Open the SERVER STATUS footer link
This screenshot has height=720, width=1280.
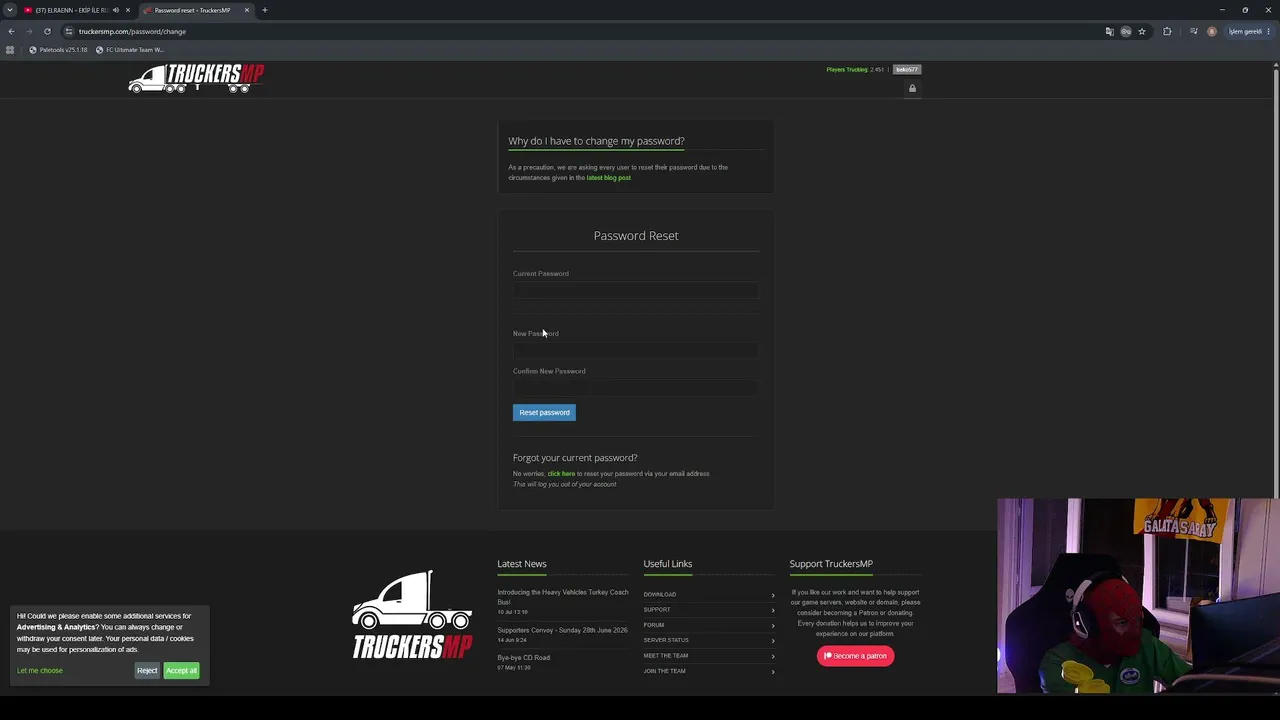pos(666,640)
